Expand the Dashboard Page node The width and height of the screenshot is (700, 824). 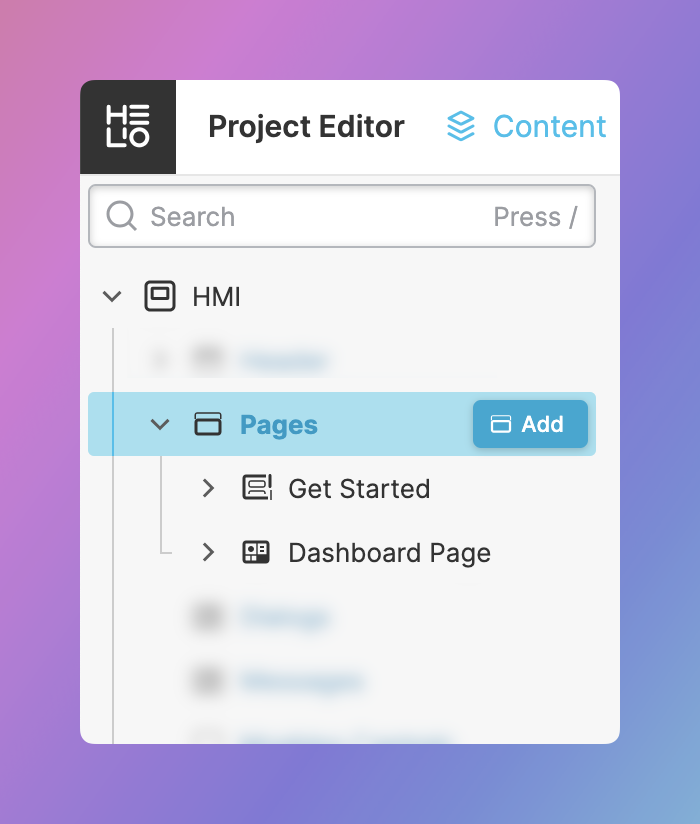(x=208, y=552)
